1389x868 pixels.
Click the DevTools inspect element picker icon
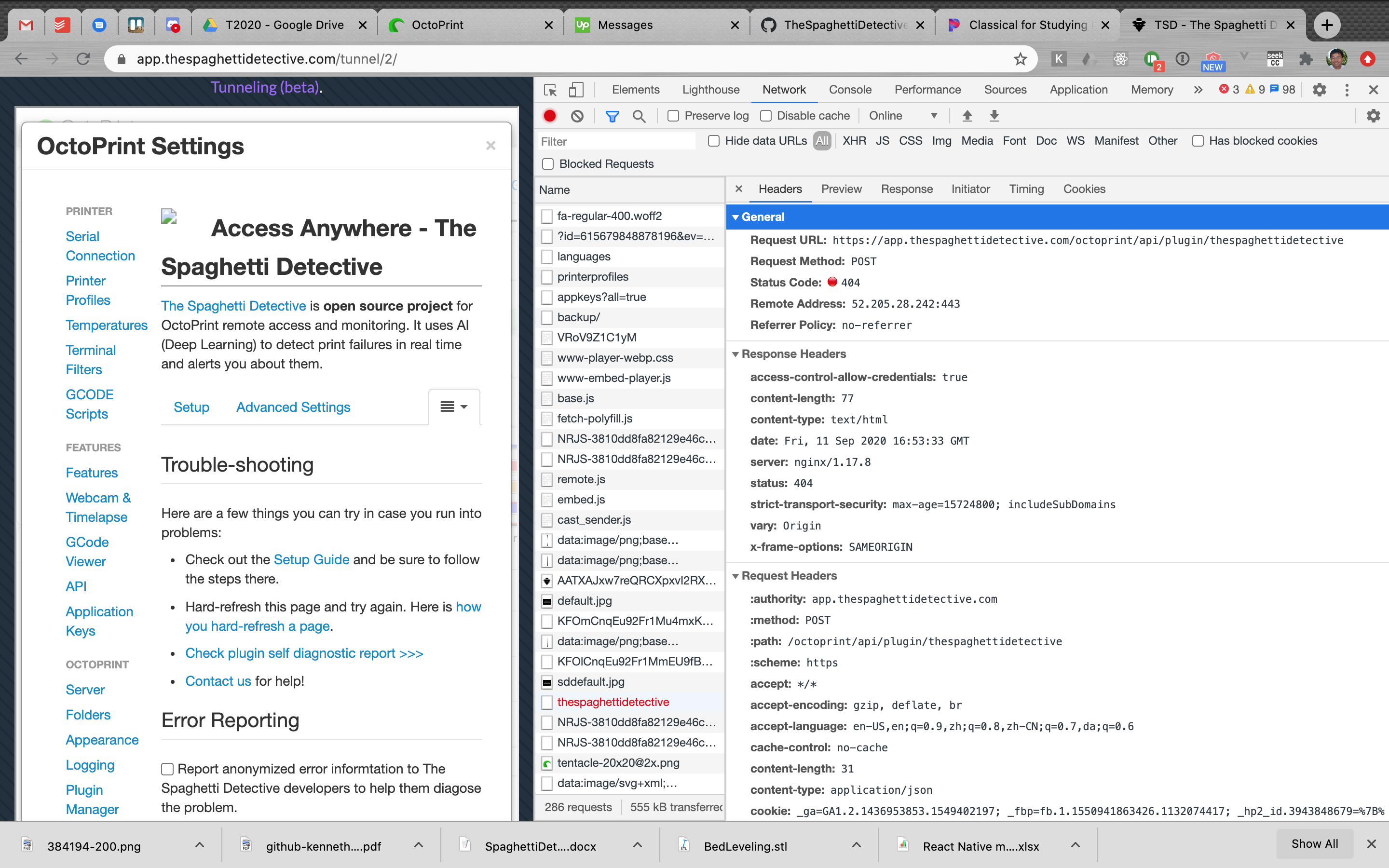coord(550,90)
